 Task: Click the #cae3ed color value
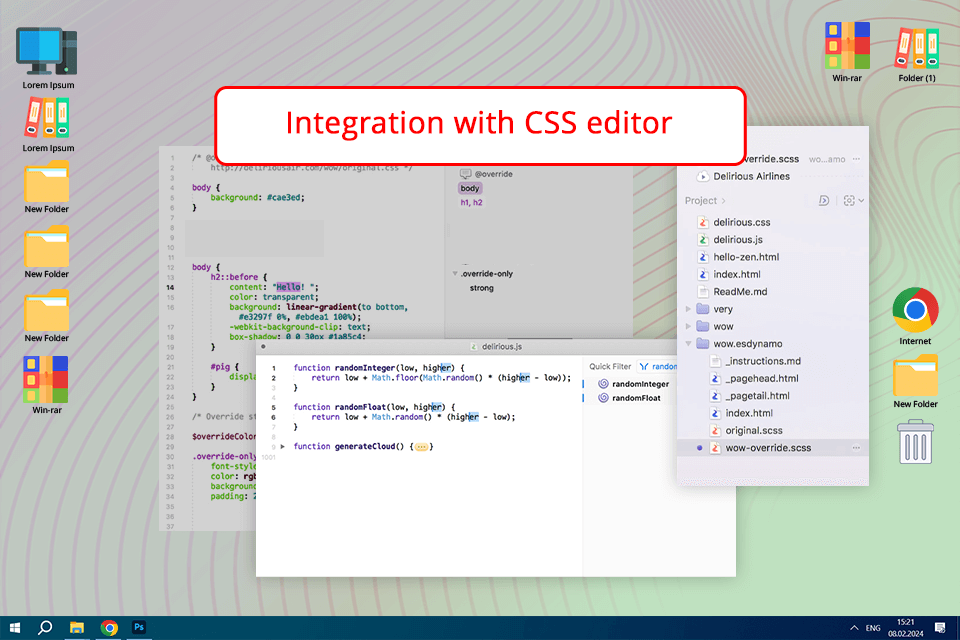(285, 198)
